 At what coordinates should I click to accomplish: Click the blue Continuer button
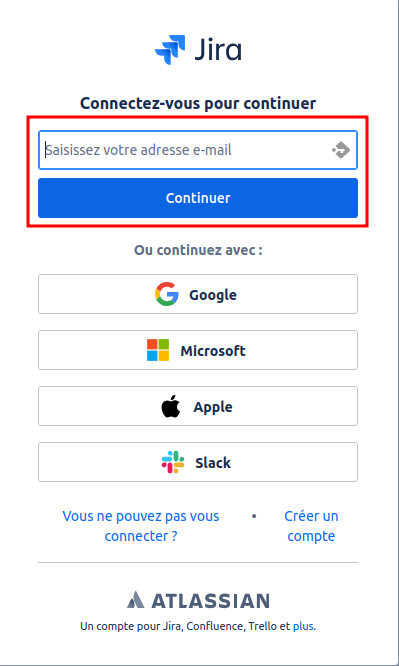[x=198, y=198]
